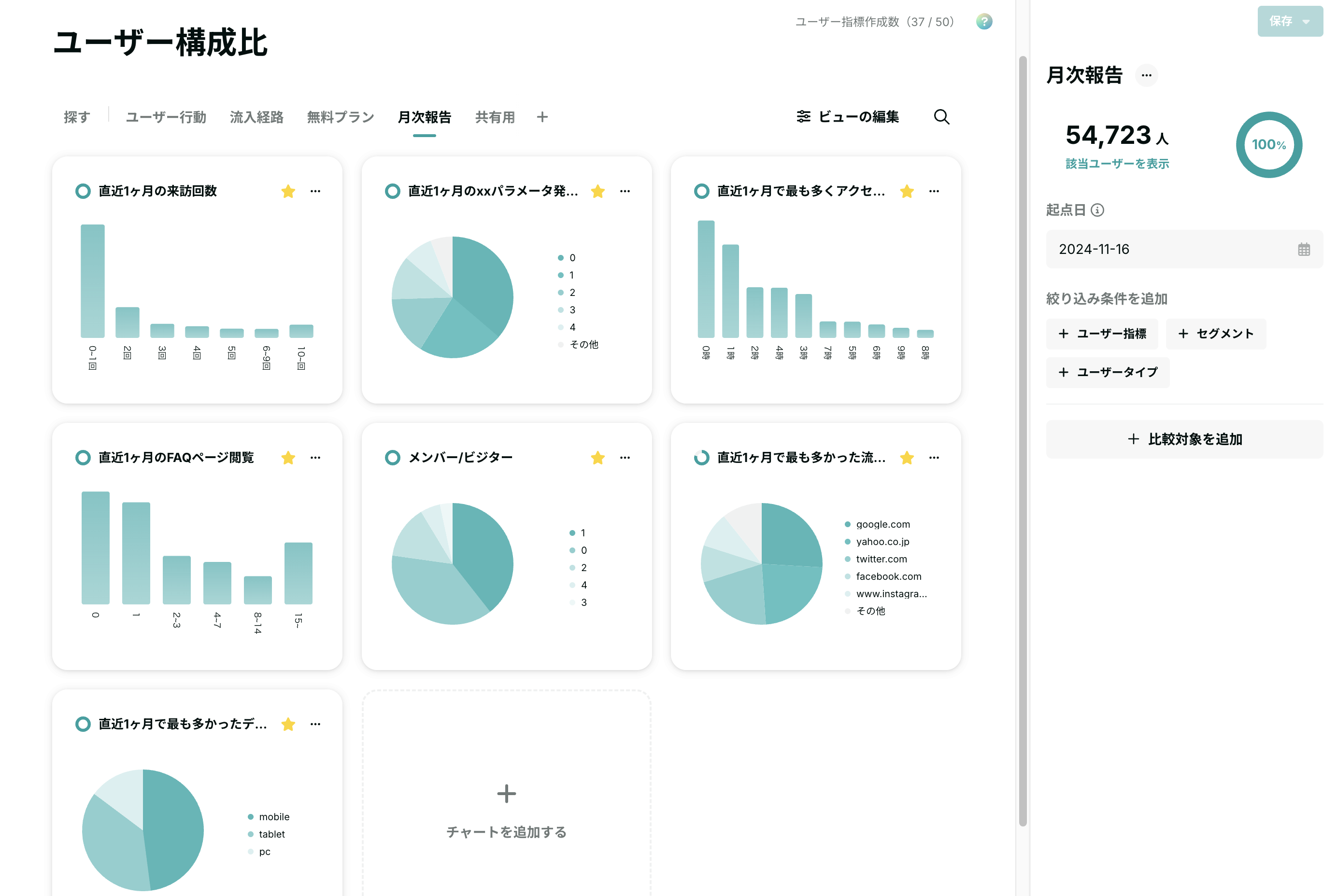Expand the 保存 button dropdown arrow
Viewport: 1337px width, 896px height.
coord(1306,22)
